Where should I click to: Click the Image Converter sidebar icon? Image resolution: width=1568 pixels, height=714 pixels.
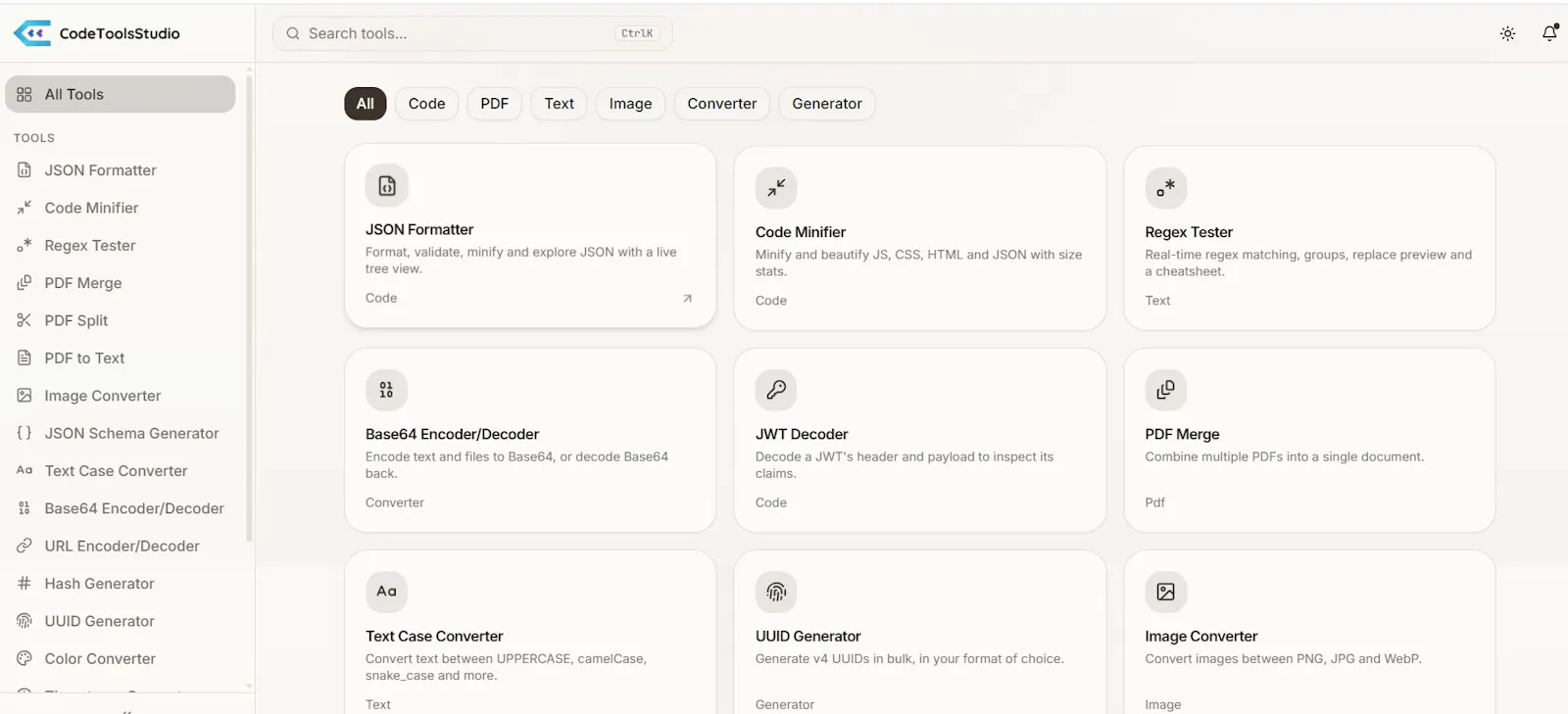pyautogui.click(x=24, y=396)
